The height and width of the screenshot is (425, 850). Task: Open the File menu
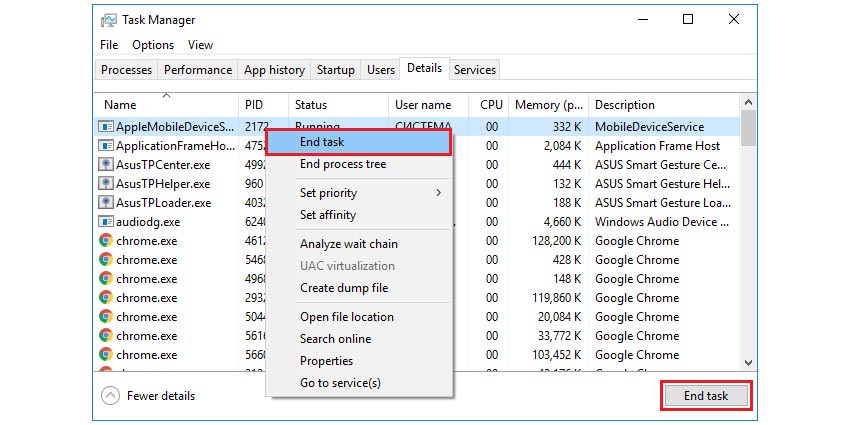[109, 45]
